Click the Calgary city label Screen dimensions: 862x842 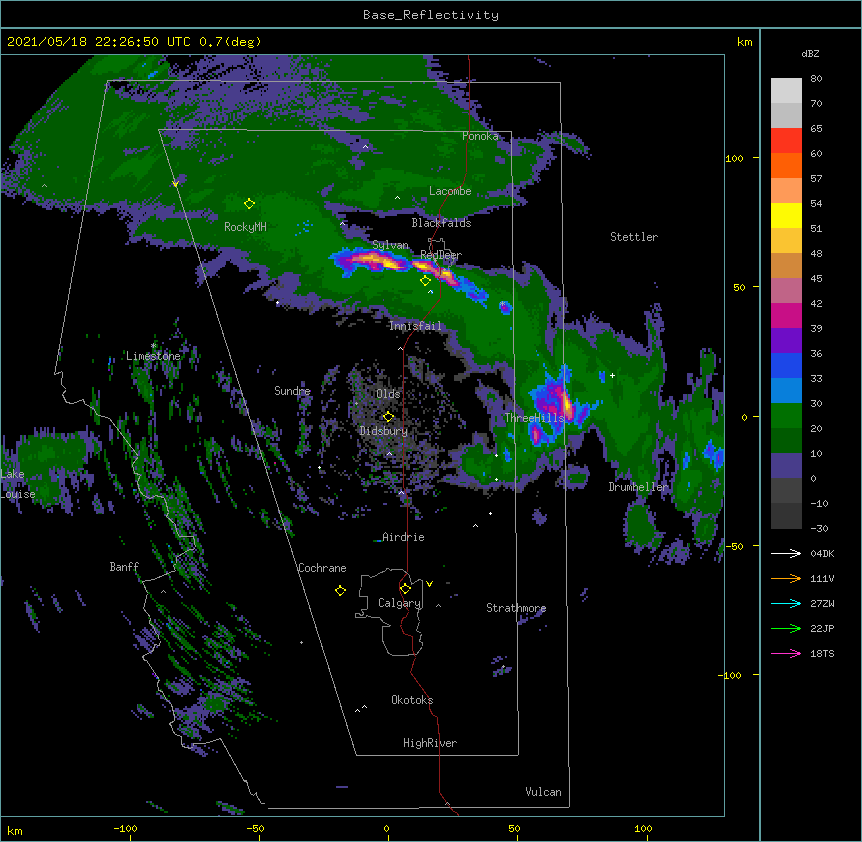[399, 603]
